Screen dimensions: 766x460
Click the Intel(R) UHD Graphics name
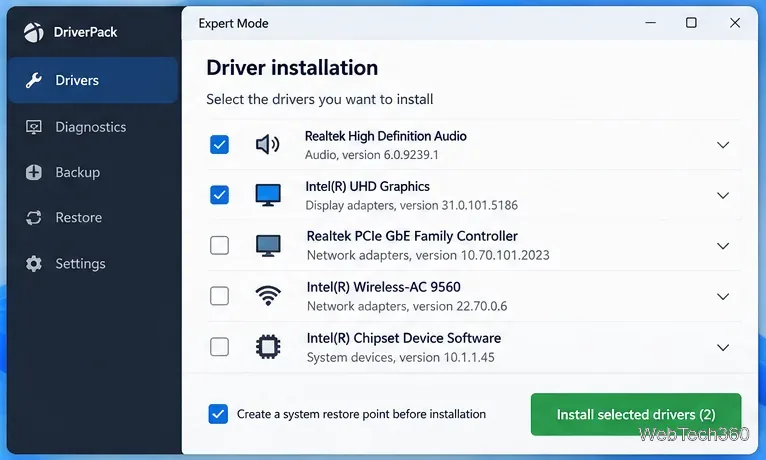click(x=367, y=187)
